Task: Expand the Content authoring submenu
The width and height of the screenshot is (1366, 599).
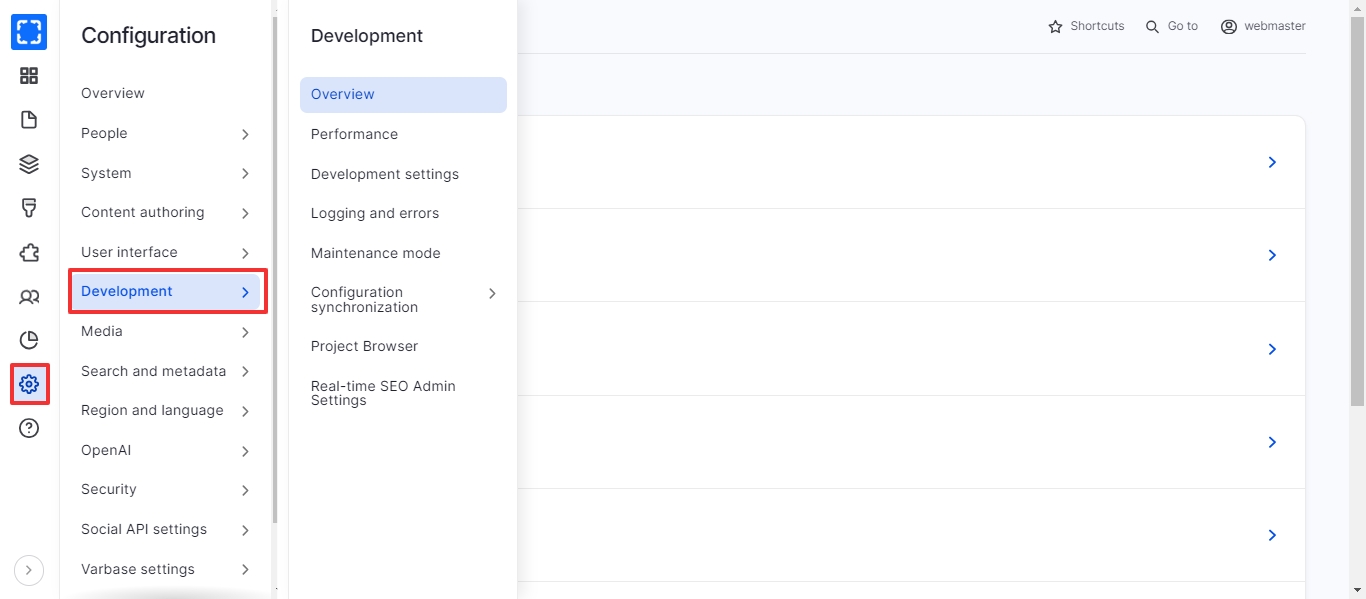Action: point(245,213)
